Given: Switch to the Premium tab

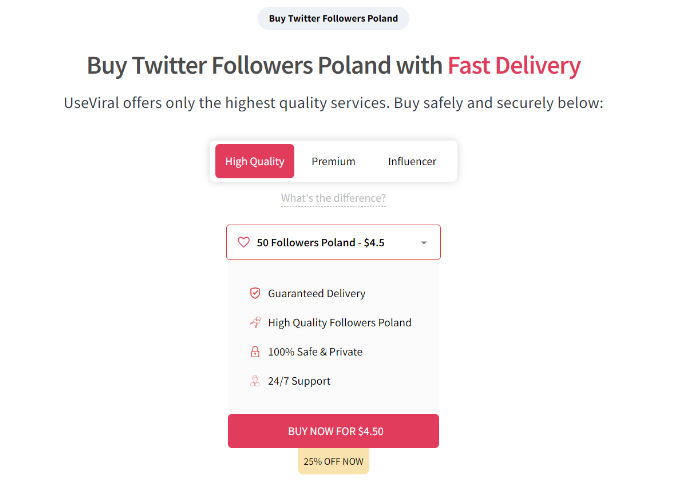Looking at the screenshot, I should point(333,161).
